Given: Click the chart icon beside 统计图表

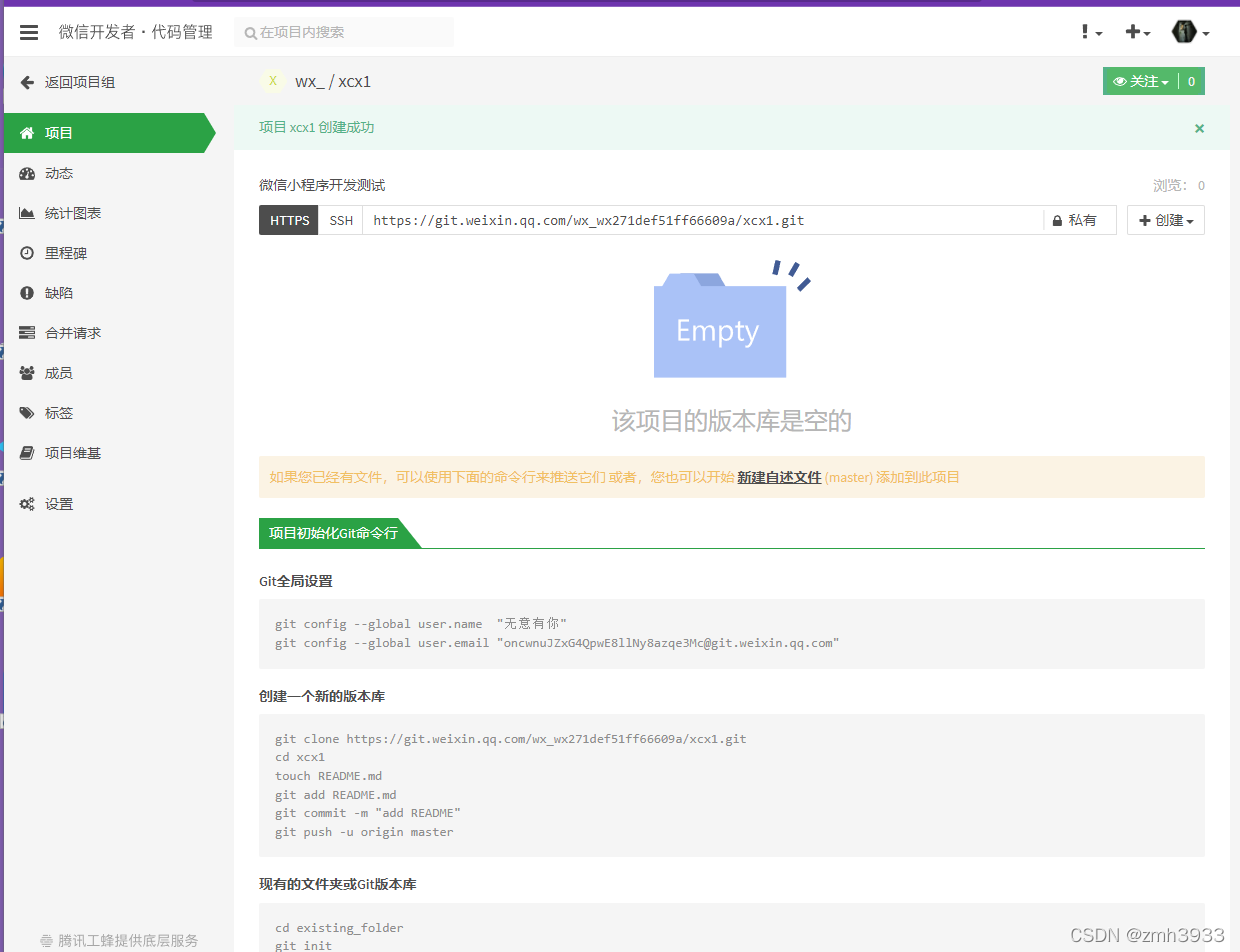Looking at the screenshot, I should click(x=27, y=213).
